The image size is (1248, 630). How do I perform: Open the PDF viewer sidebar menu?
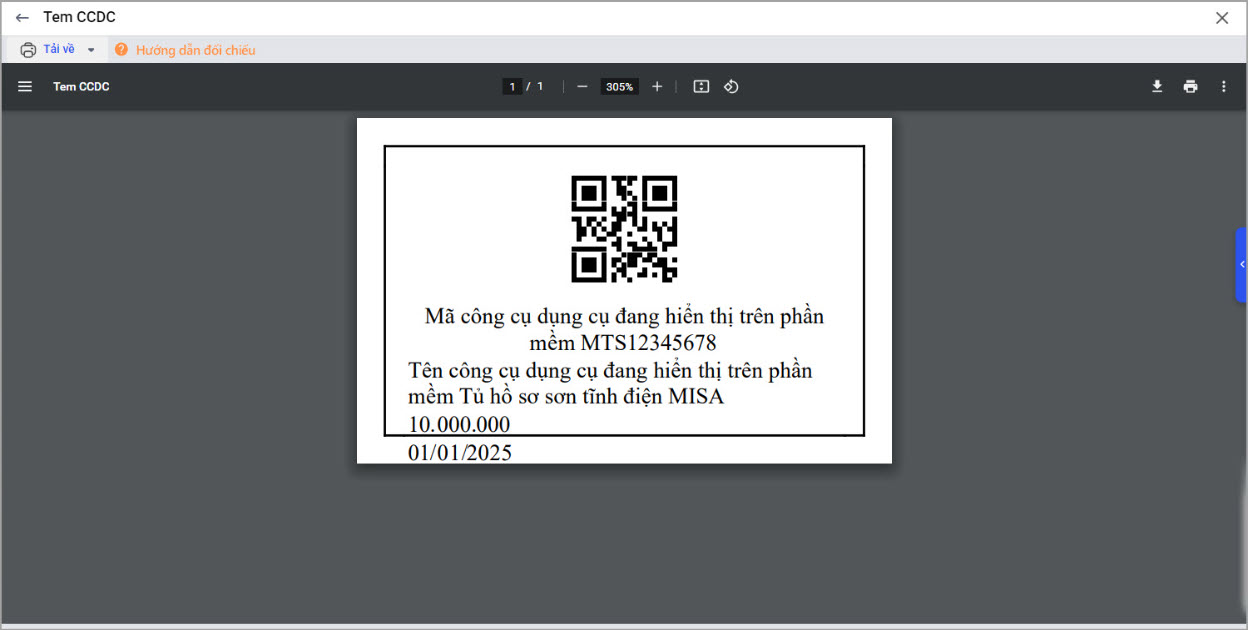coord(25,87)
